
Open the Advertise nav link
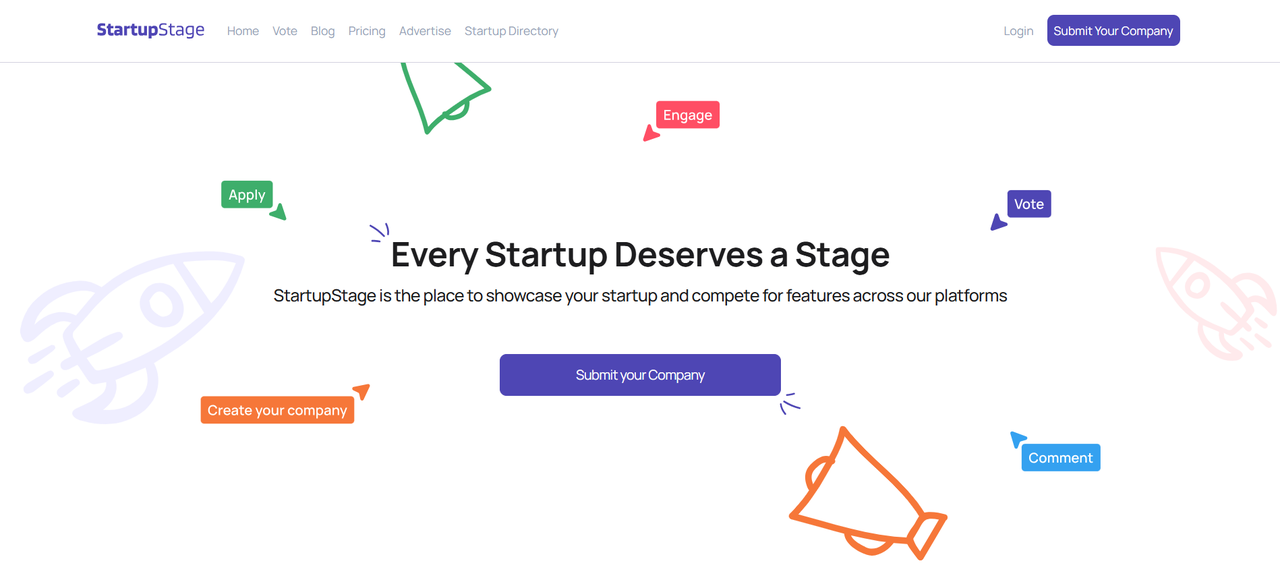tap(425, 31)
